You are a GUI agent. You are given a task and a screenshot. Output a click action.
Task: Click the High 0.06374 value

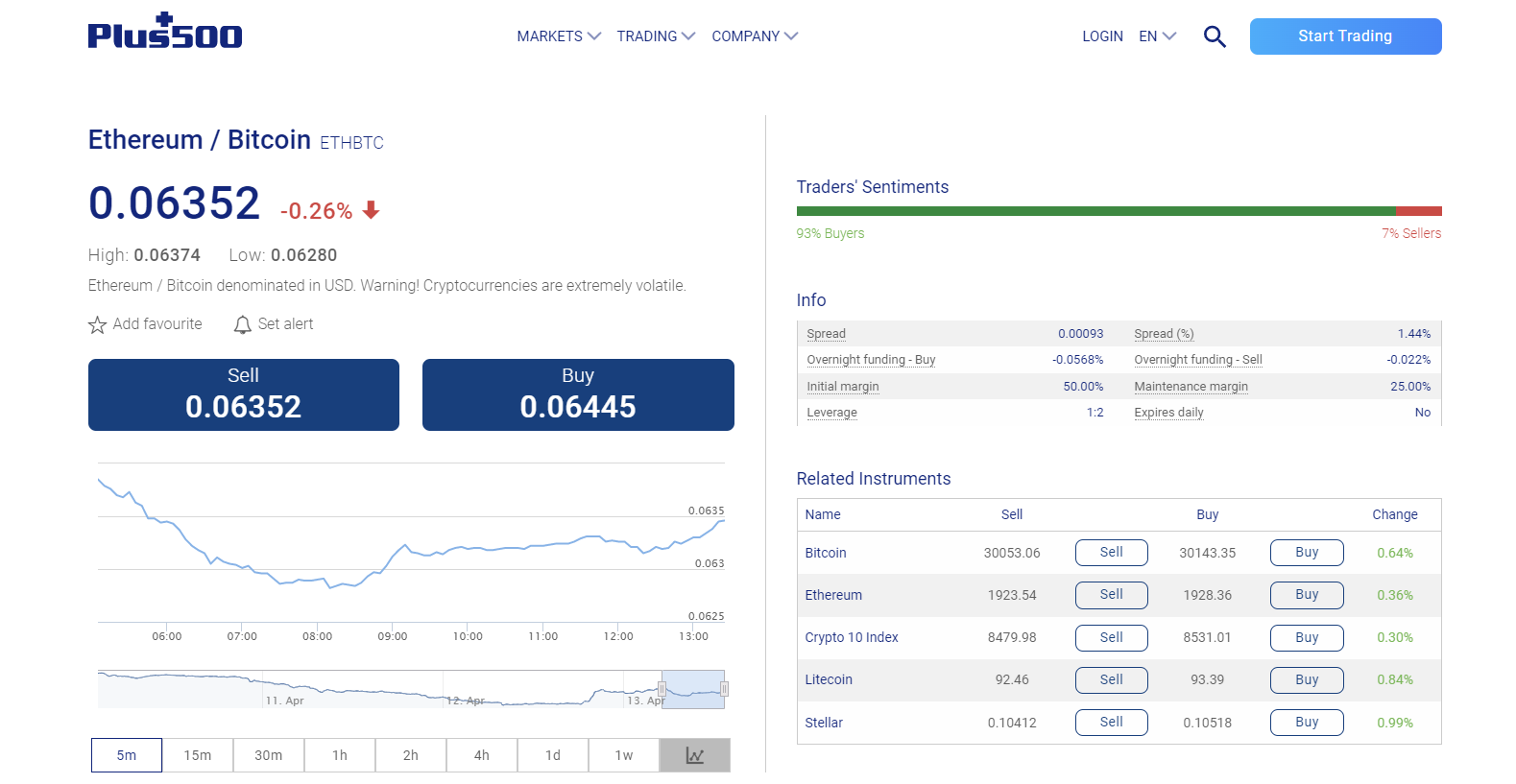[x=167, y=255]
